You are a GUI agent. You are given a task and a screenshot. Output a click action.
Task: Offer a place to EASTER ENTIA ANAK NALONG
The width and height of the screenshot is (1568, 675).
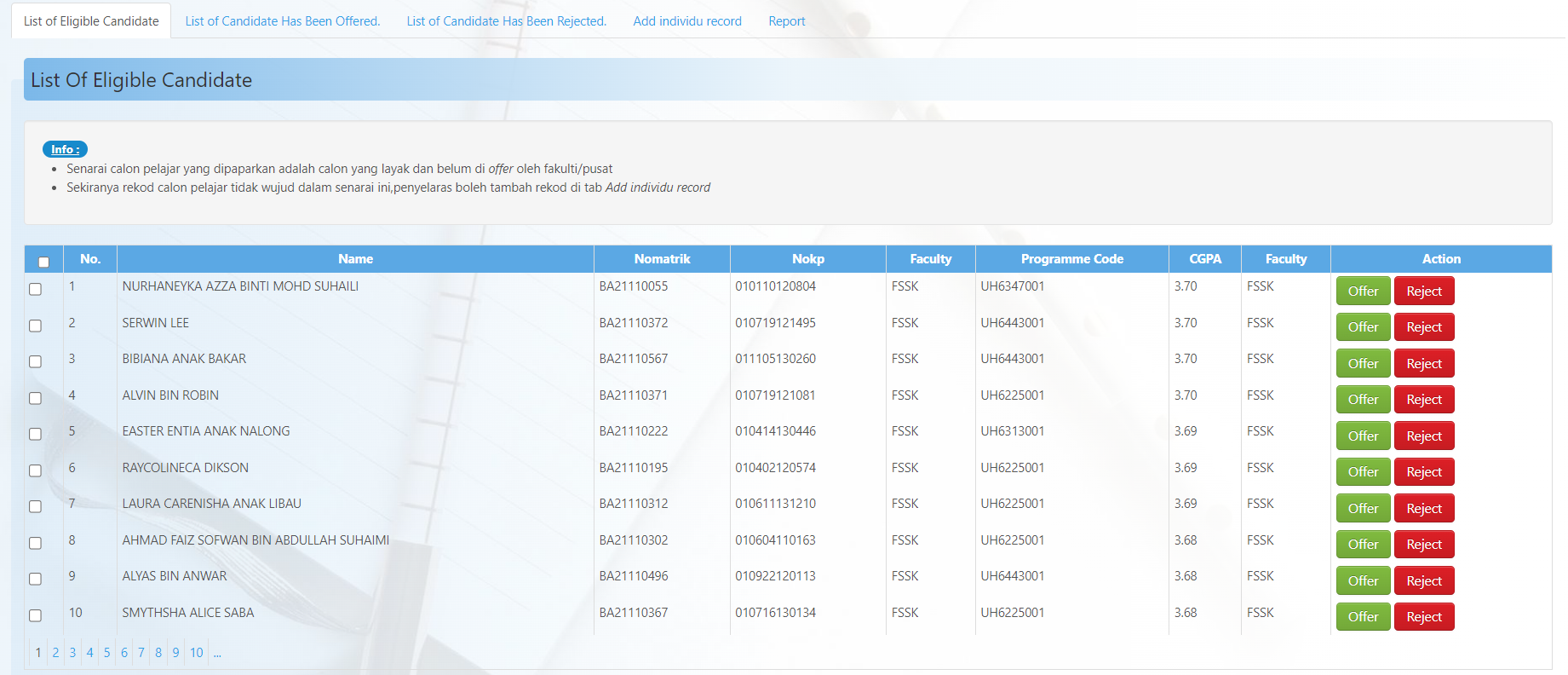[1362, 436]
